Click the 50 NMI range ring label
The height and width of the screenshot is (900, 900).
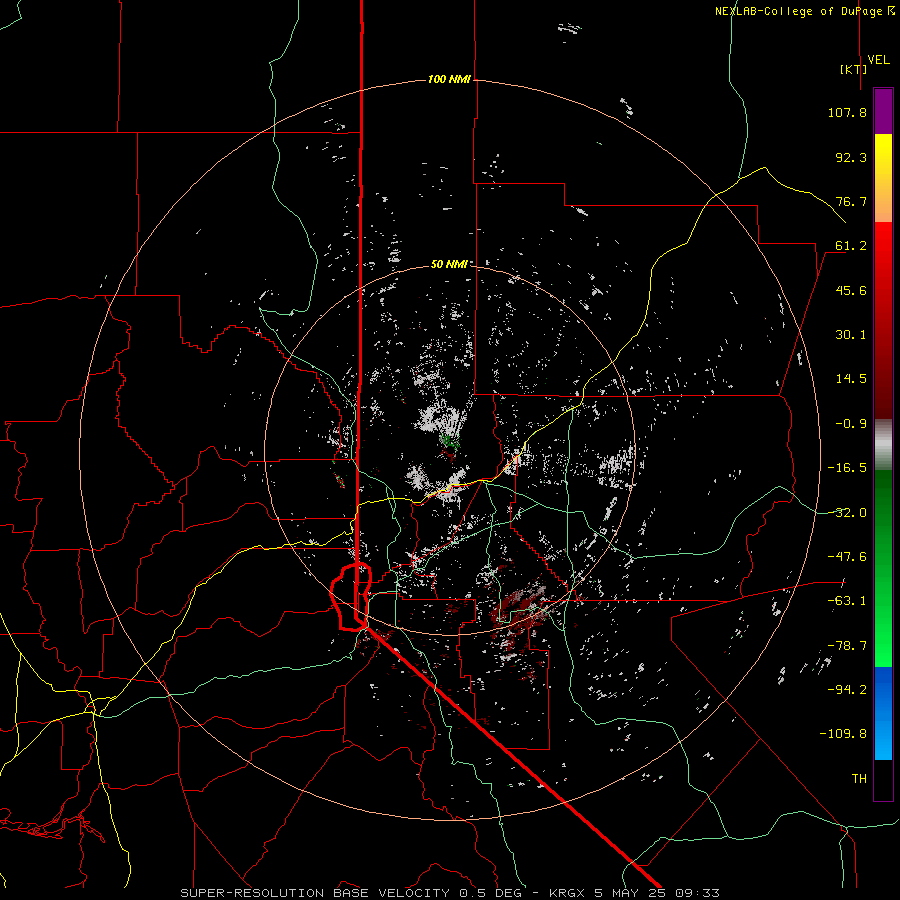click(449, 264)
